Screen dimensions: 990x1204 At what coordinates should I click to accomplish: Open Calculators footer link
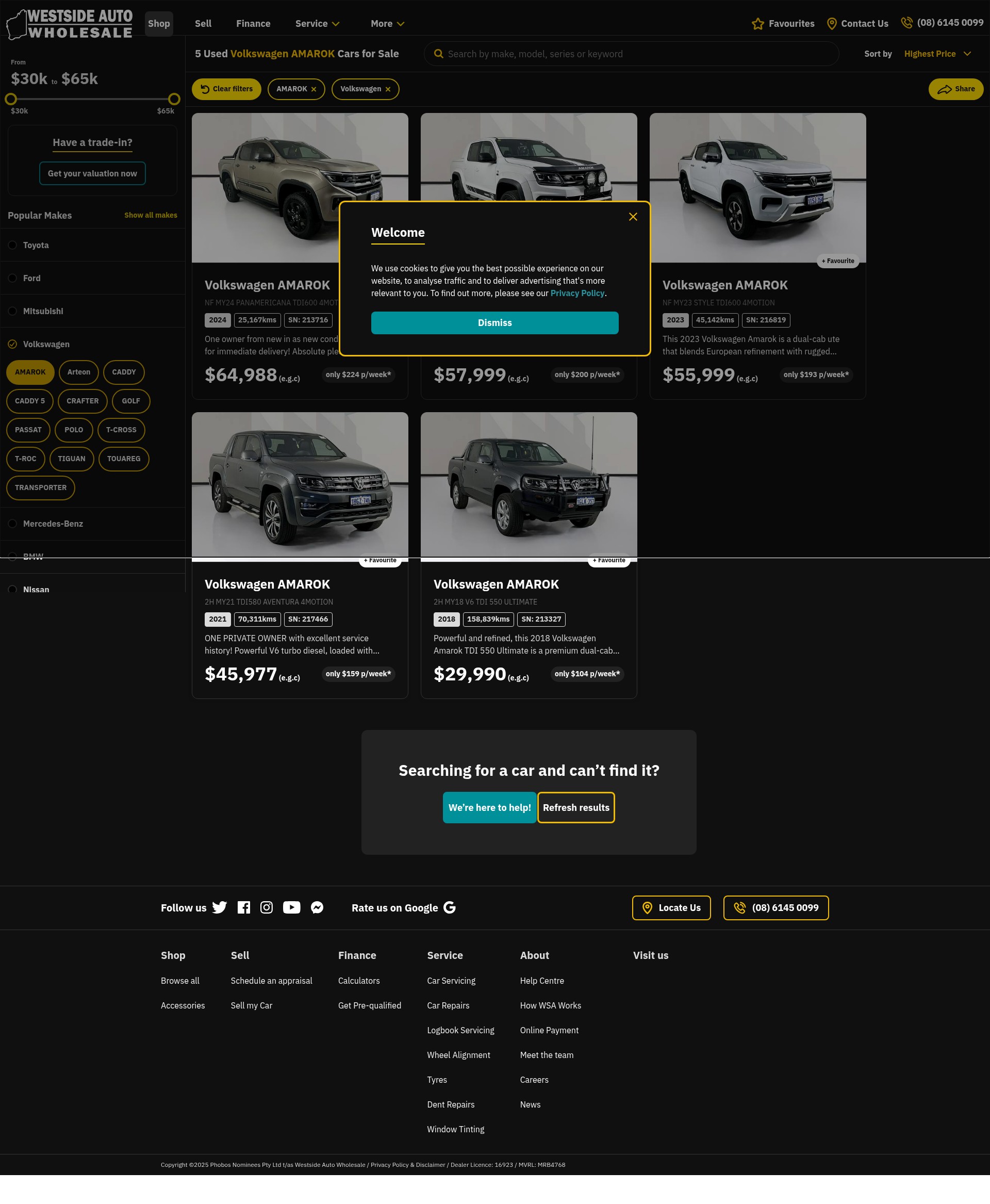(x=359, y=980)
